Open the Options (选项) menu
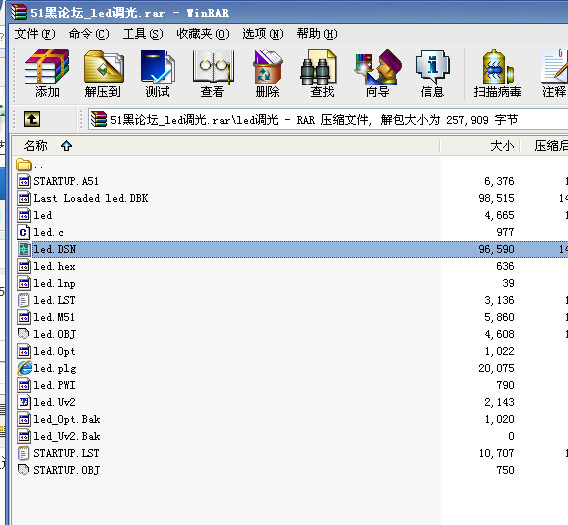568x525 pixels. 263,34
